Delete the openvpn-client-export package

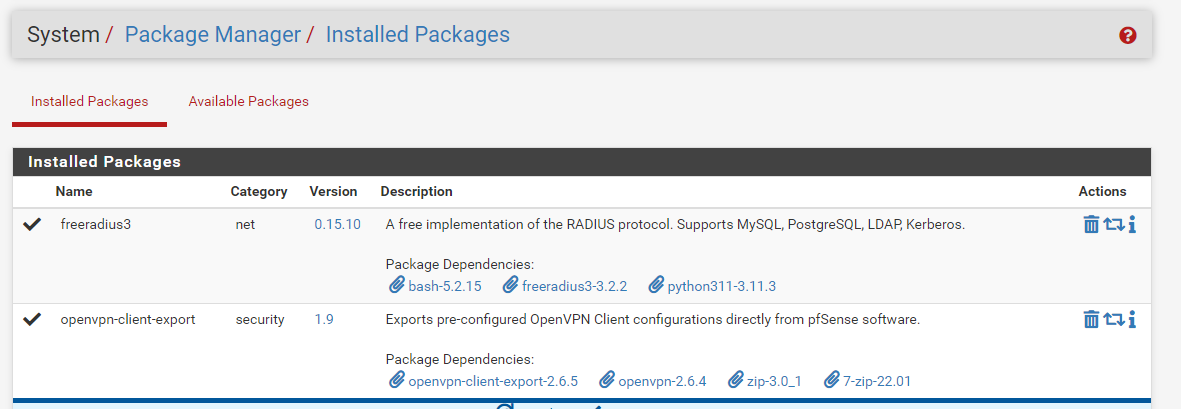point(1091,319)
